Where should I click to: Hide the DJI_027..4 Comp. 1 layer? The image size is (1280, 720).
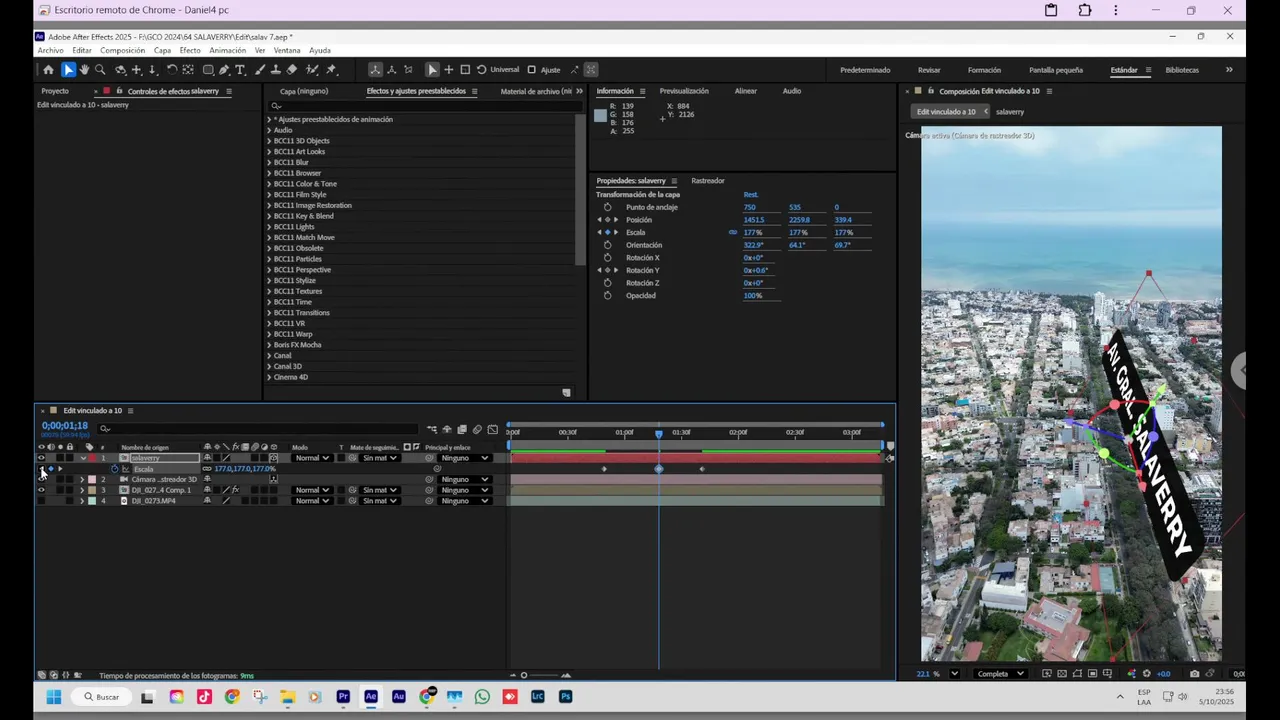tap(41, 490)
